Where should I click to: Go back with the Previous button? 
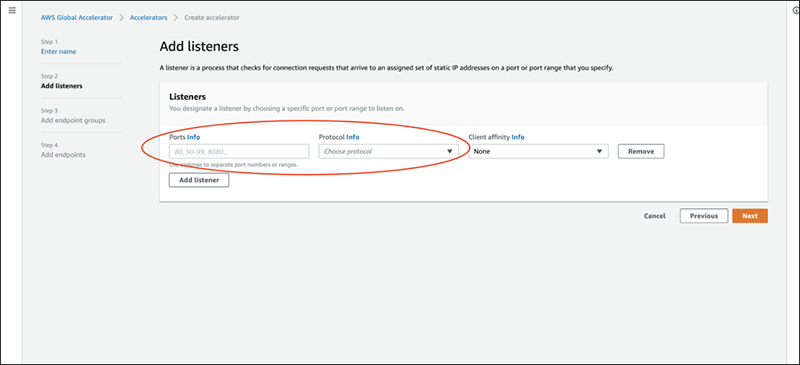pos(704,216)
